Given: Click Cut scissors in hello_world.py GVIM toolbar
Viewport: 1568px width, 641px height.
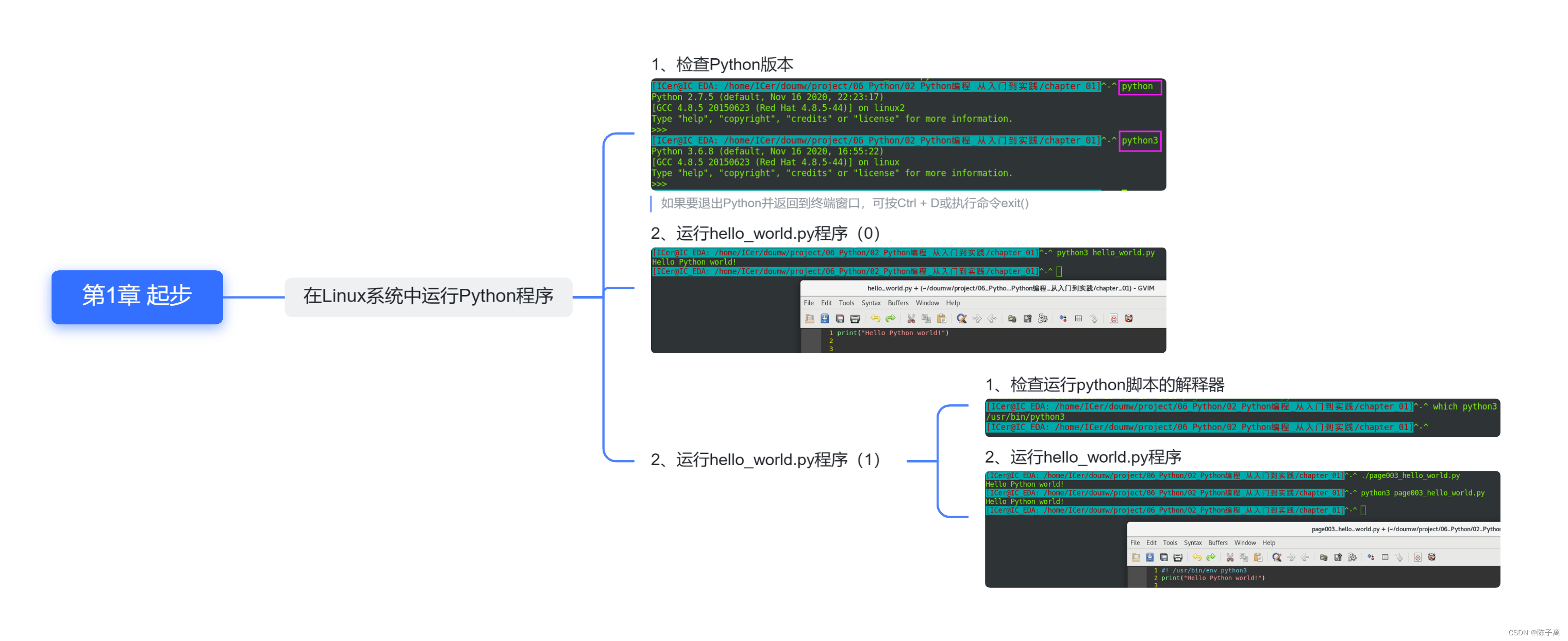Looking at the screenshot, I should click(x=911, y=318).
